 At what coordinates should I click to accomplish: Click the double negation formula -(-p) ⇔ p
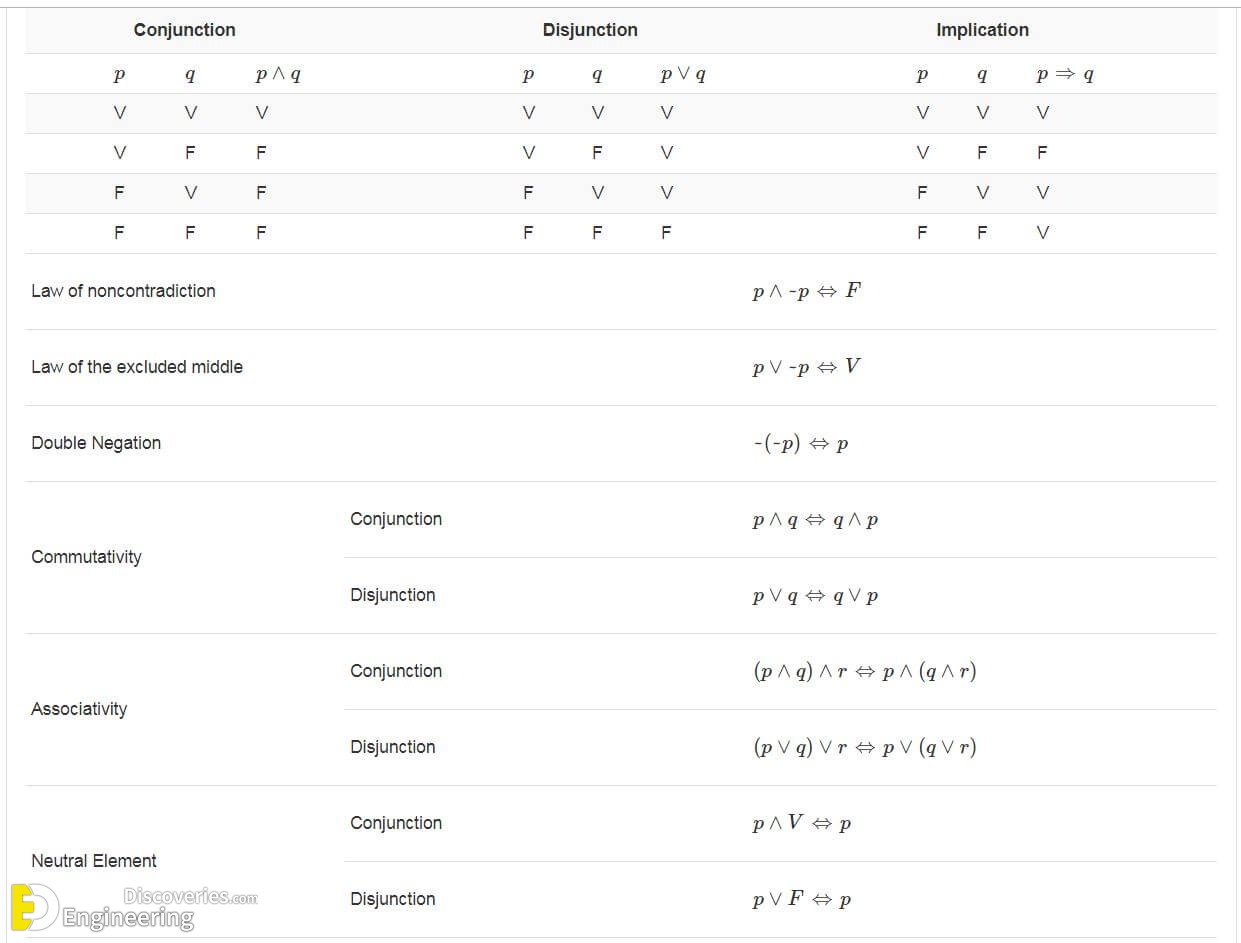point(801,443)
